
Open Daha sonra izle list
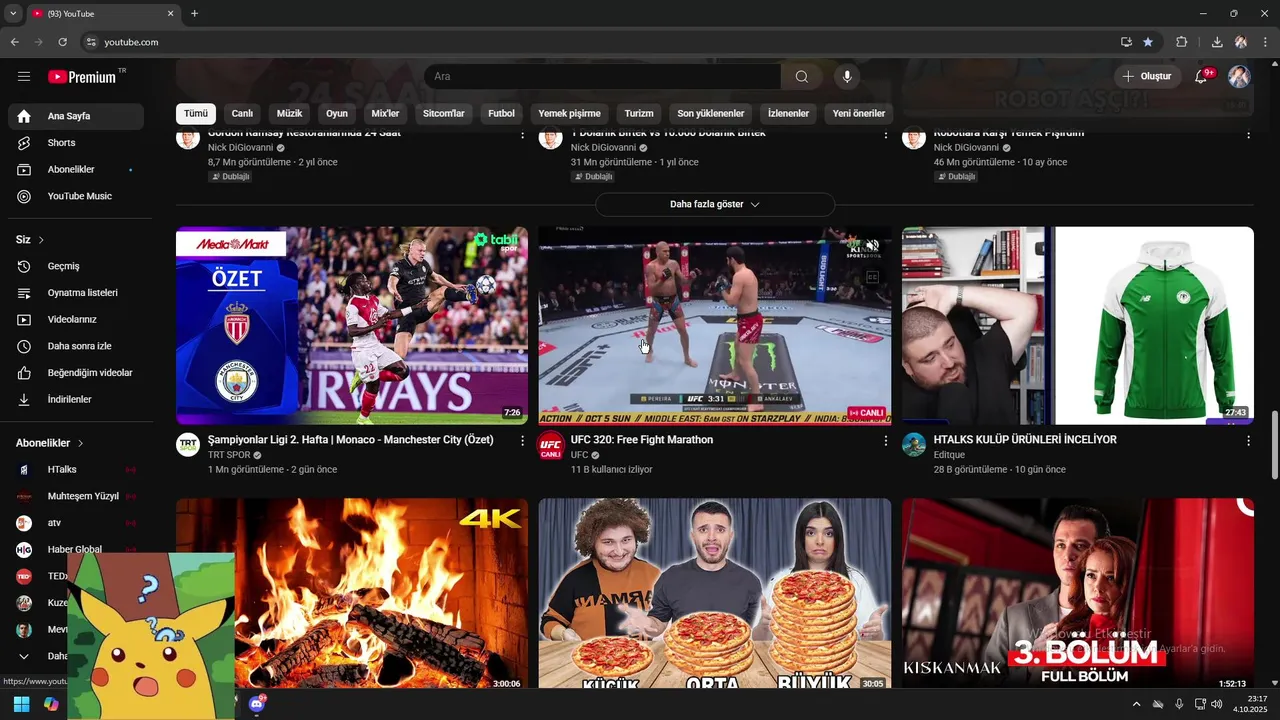pos(76,346)
